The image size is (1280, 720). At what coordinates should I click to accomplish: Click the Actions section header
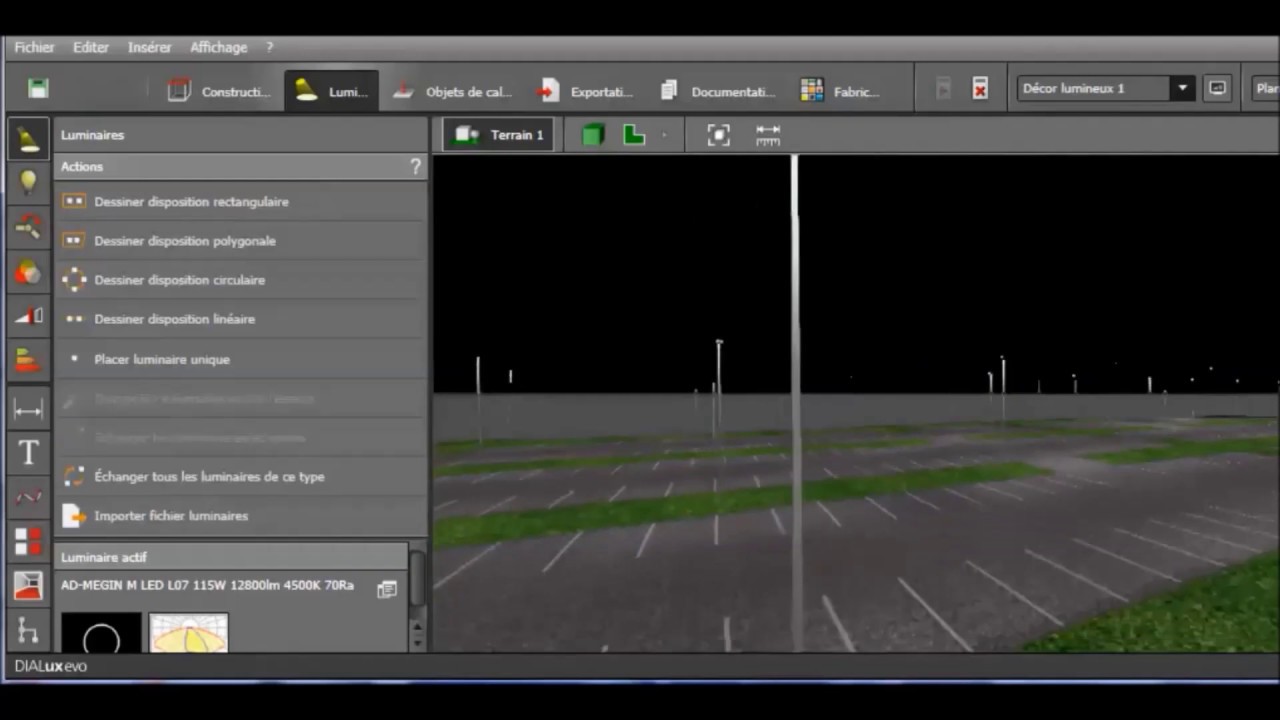241,167
